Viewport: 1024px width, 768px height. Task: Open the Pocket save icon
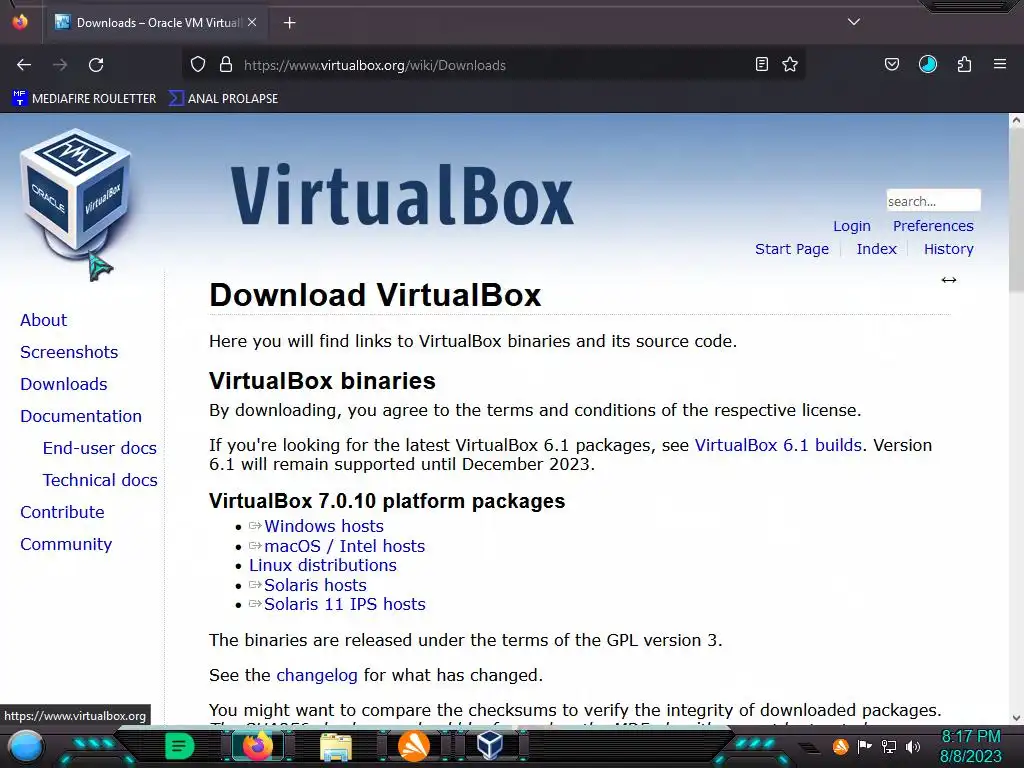[x=892, y=65]
